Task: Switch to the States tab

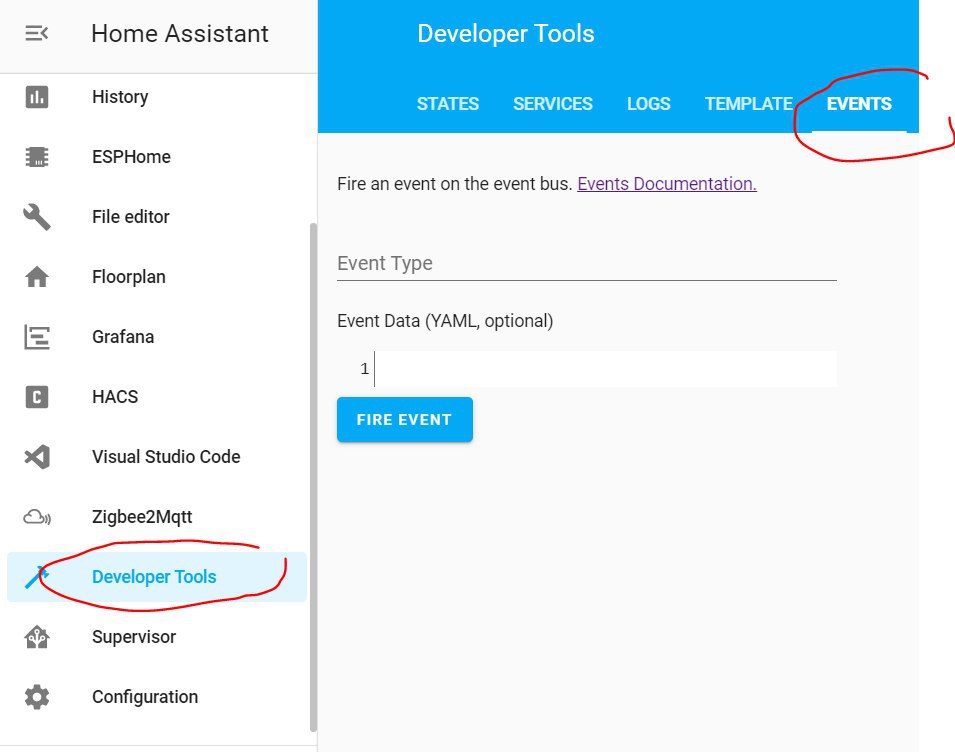Action: click(448, 104)
